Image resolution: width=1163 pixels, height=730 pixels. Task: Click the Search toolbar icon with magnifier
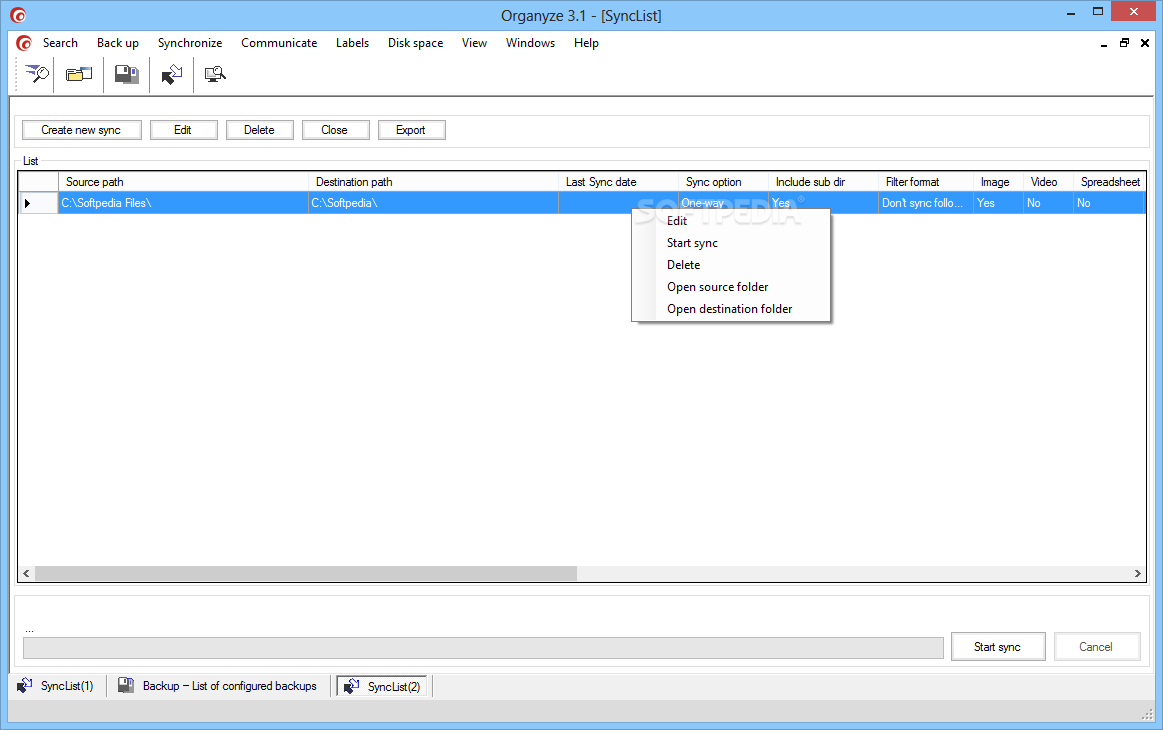[x=36, y=74]
